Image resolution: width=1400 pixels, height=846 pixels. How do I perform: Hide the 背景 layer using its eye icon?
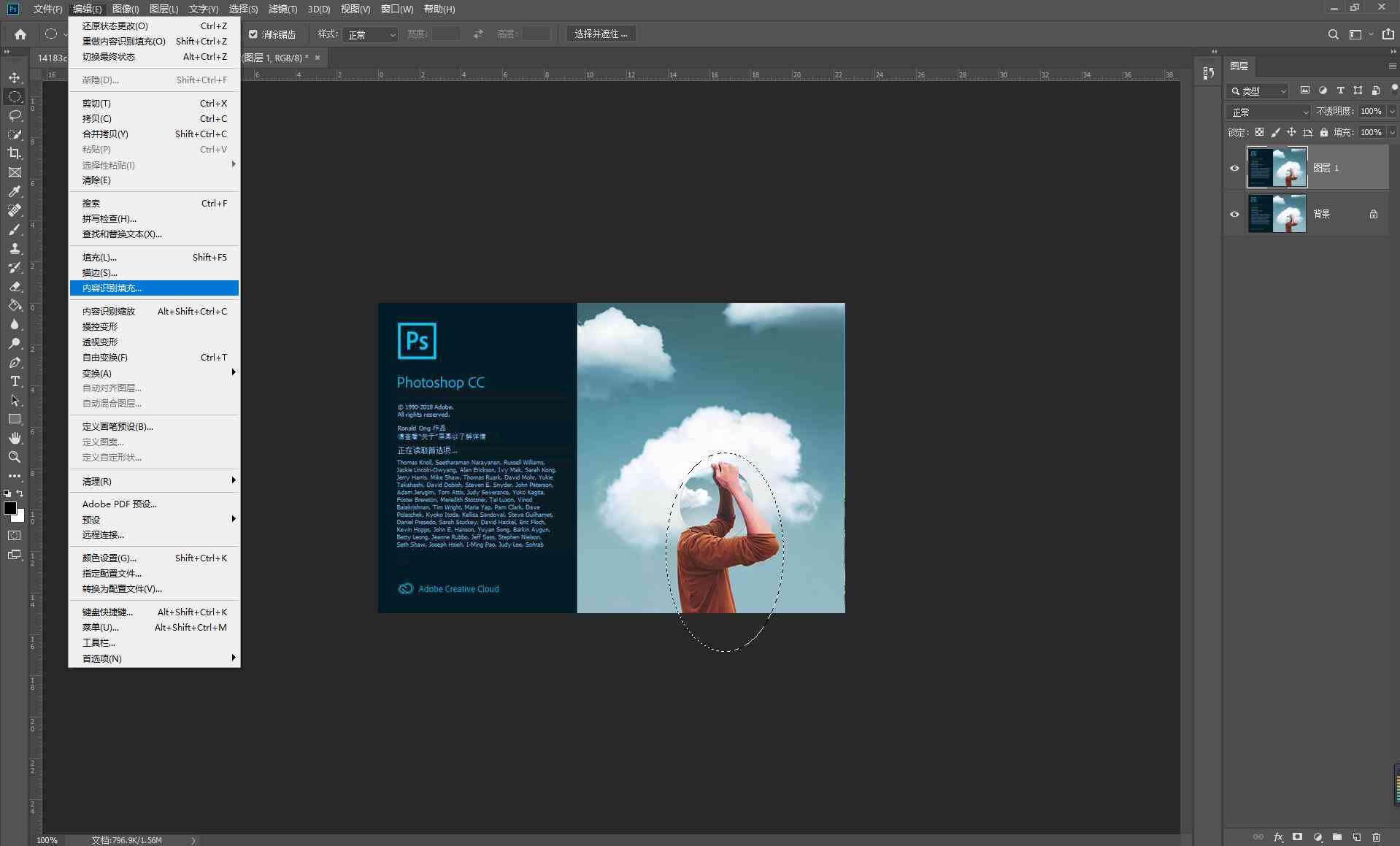click(1234, 214)
